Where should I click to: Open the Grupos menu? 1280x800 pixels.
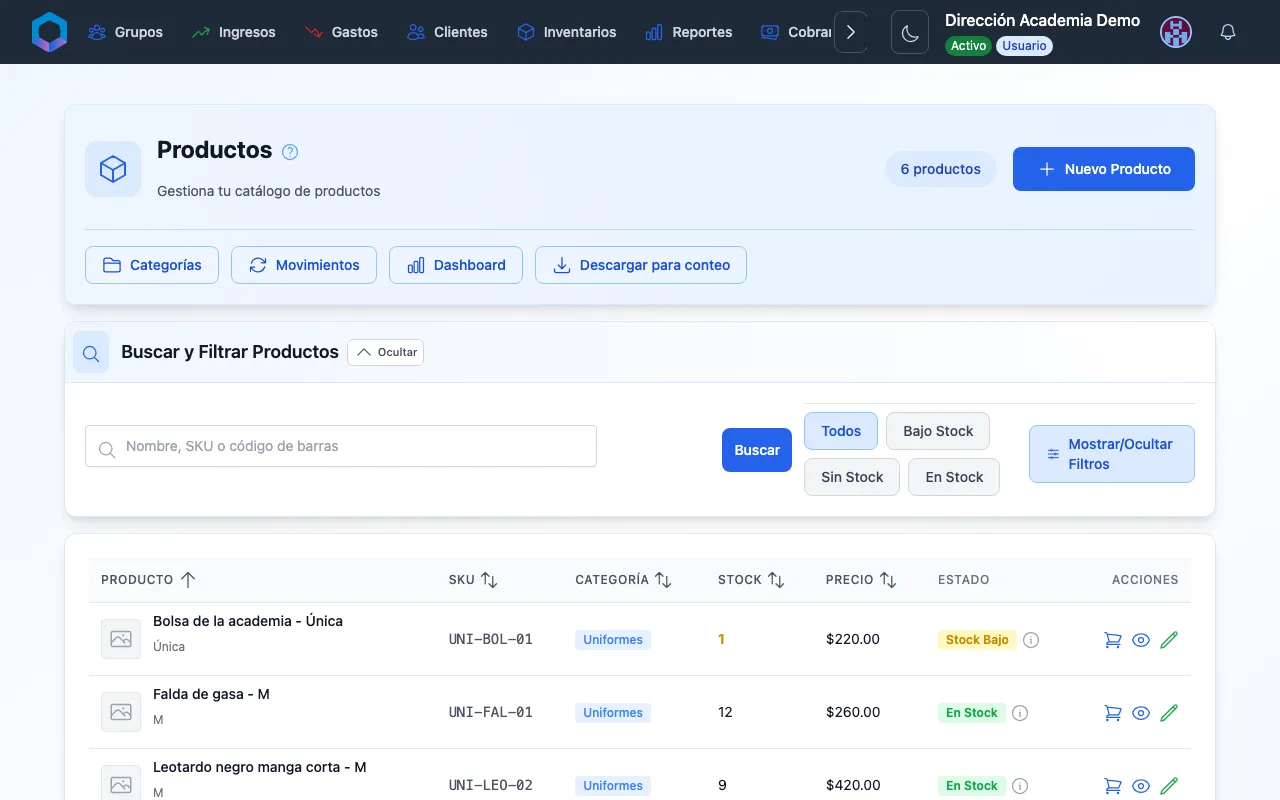point(125,32)
